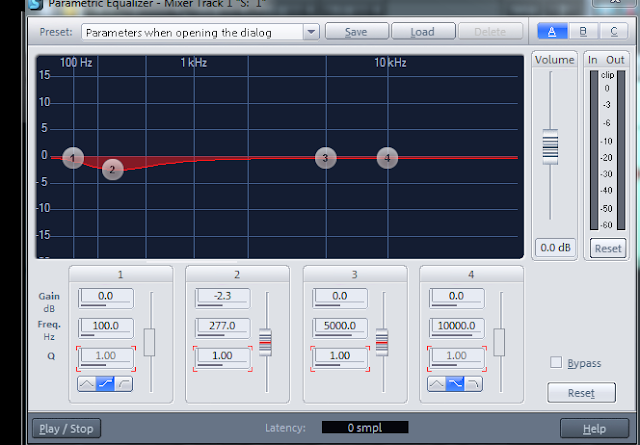Screen dimensions: 640x445
Task: Switch to setting A
Action: point(552,31)
